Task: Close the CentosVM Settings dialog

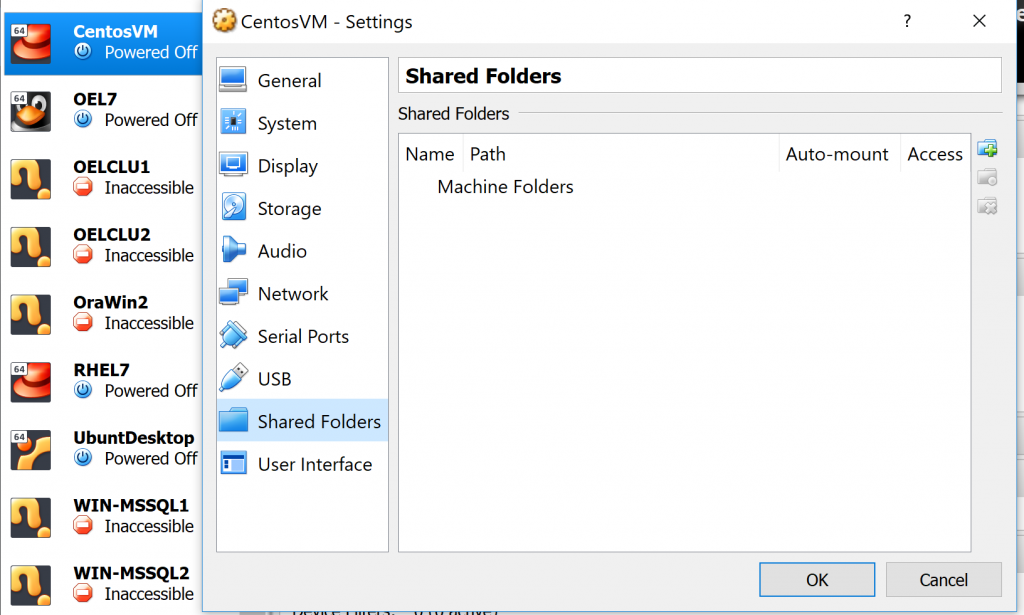Action: [x=979, y=21]
